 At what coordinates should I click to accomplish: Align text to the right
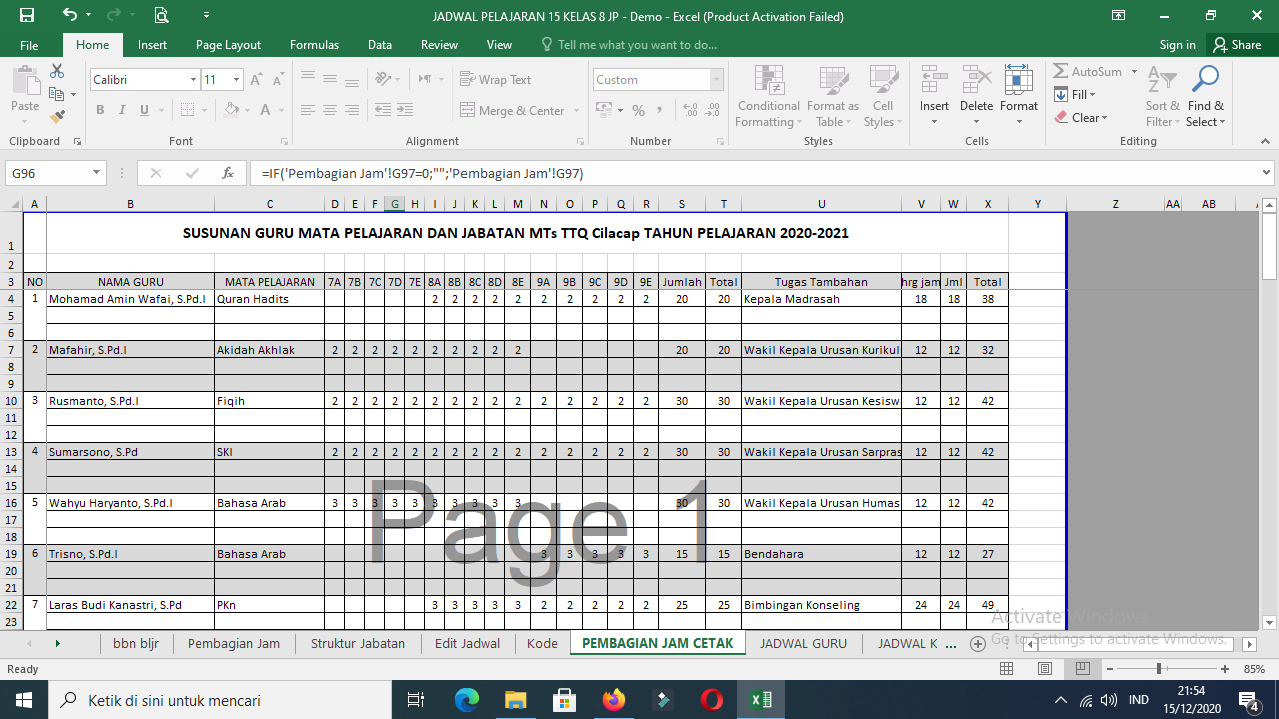pos(351,110)
